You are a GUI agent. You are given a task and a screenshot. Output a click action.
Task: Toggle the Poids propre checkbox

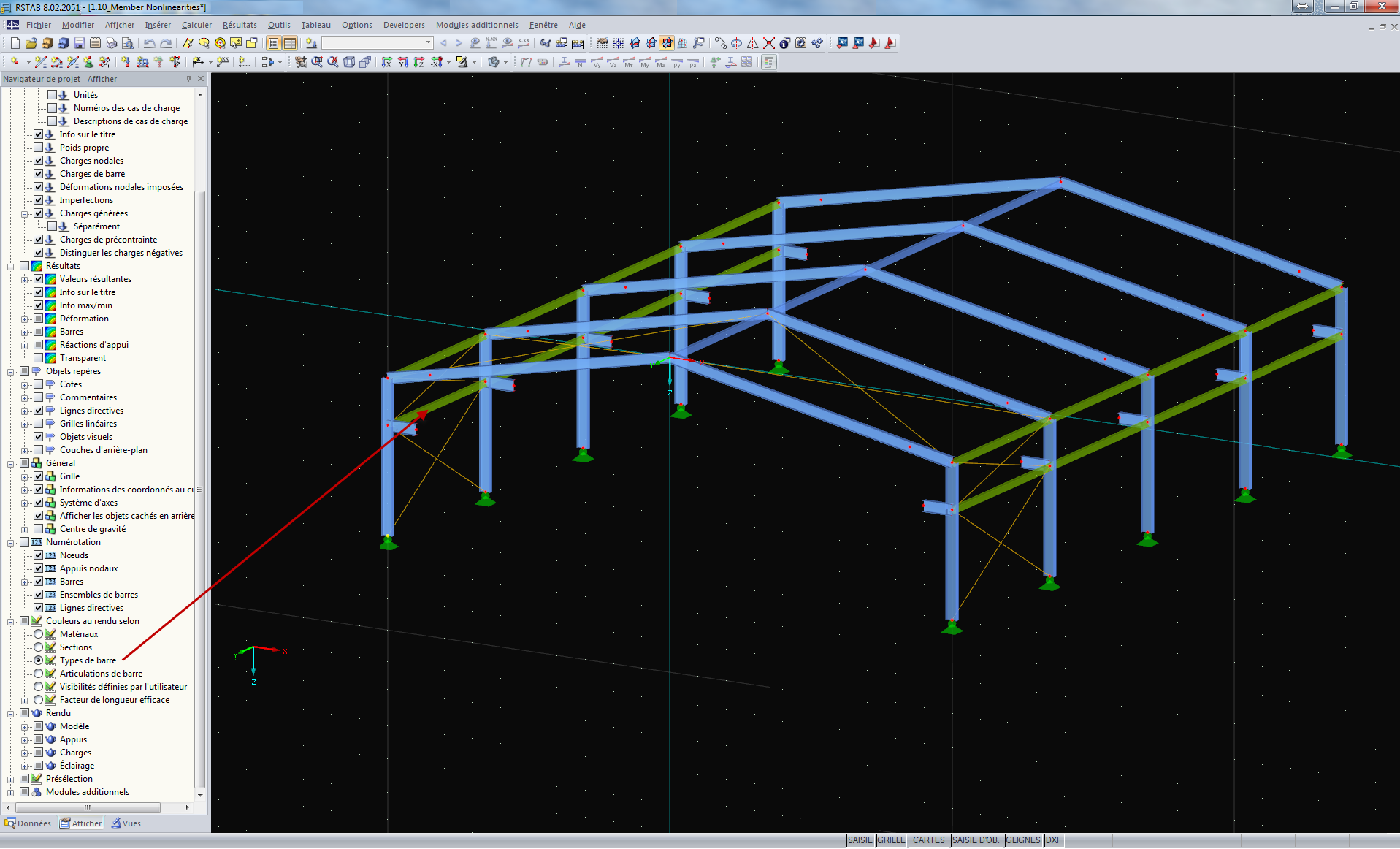pos(39,148)
